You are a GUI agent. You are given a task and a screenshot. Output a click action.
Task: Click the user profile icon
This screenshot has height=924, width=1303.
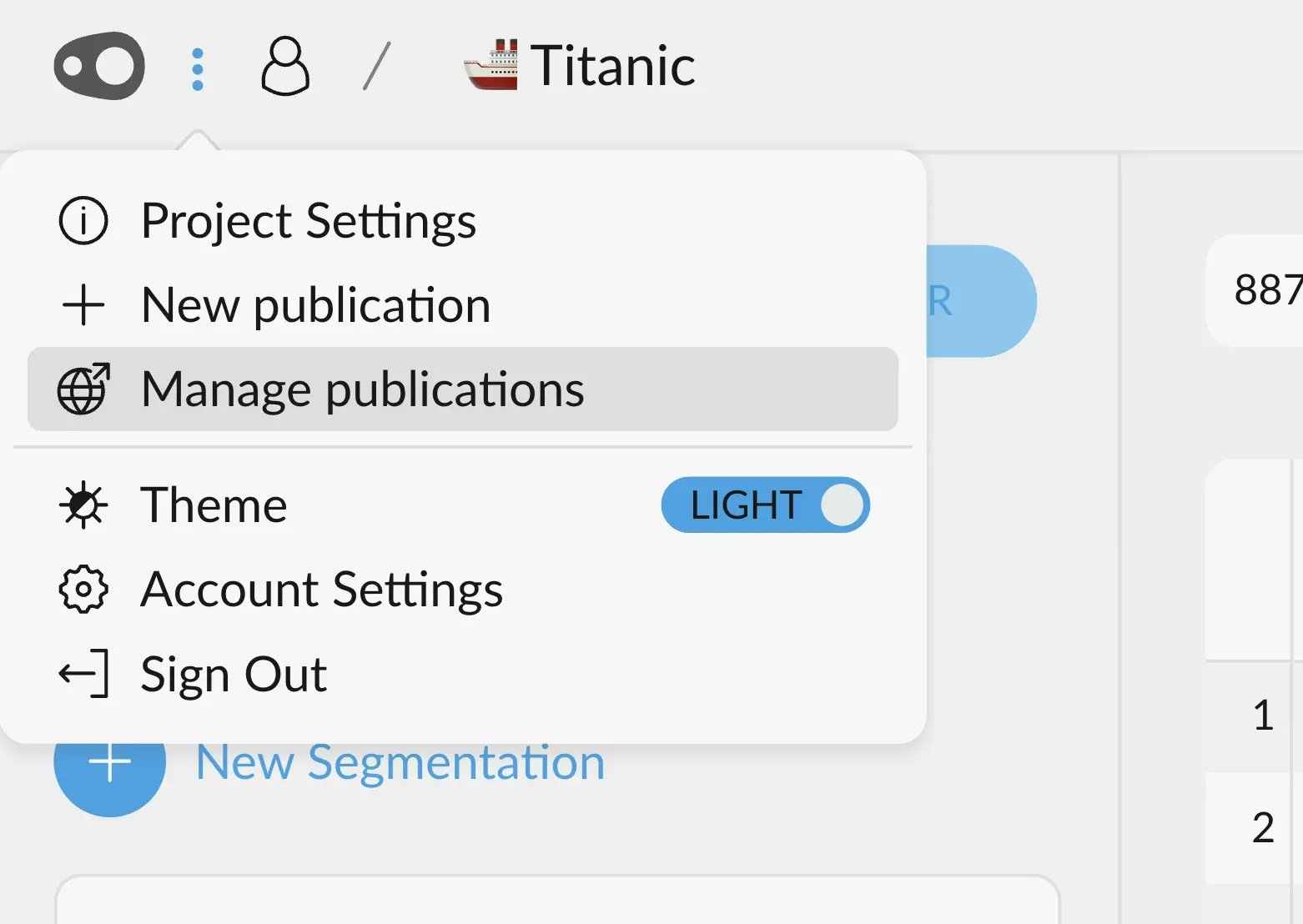click(x=285, y=66)
